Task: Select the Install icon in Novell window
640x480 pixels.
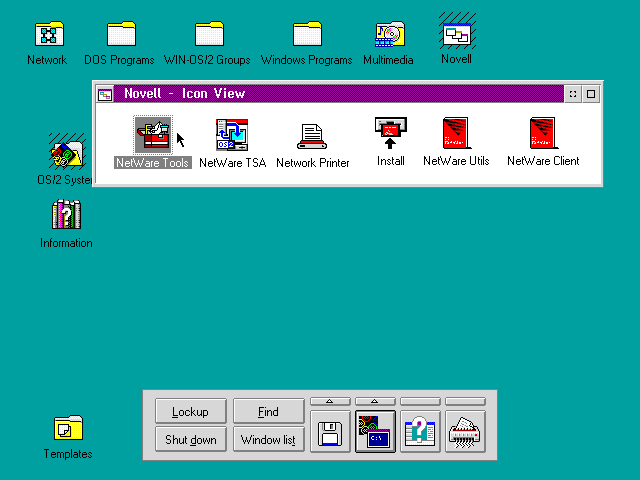Action: coord(391,133)
